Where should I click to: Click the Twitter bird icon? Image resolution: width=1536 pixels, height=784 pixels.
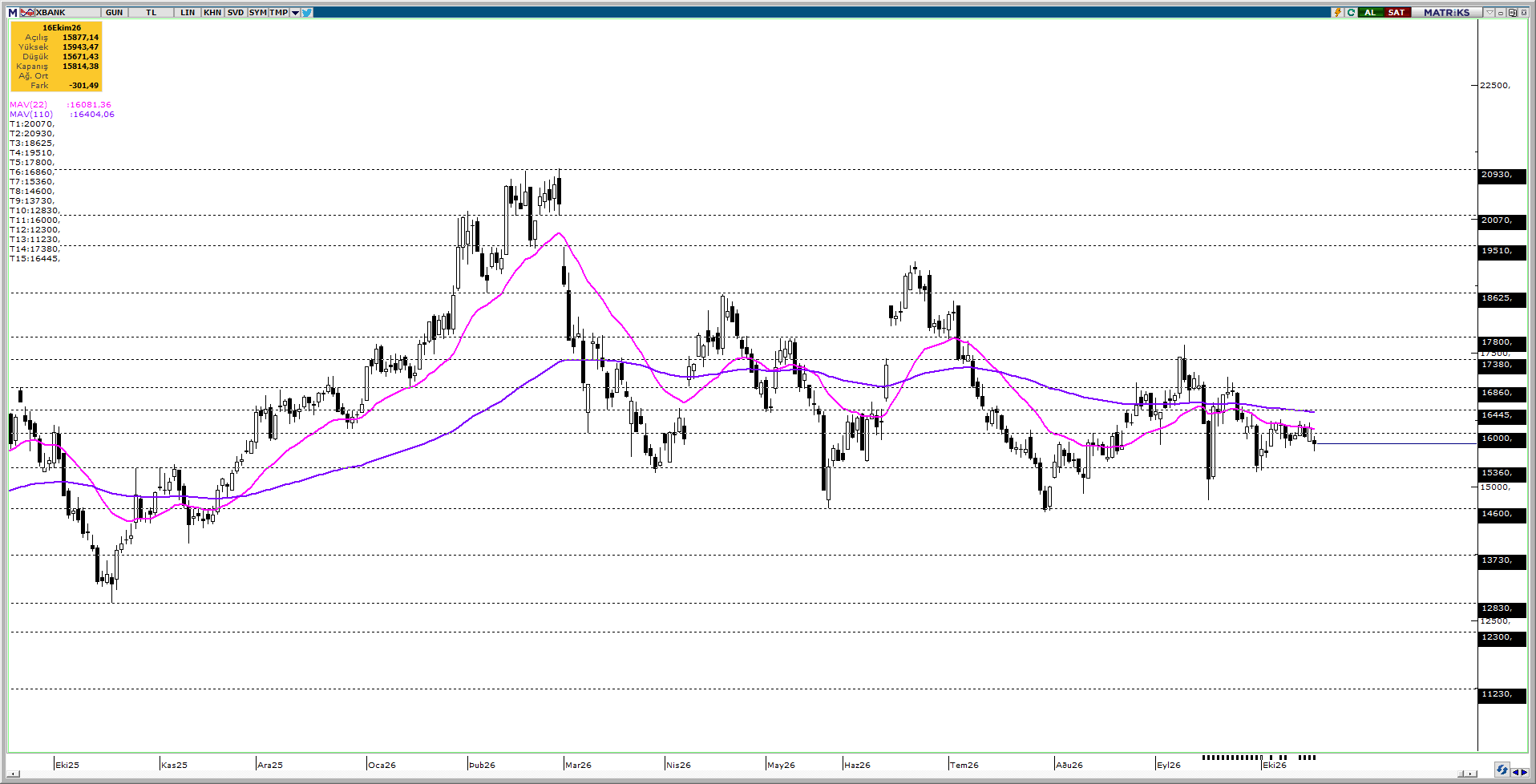[x=307, y=12]
